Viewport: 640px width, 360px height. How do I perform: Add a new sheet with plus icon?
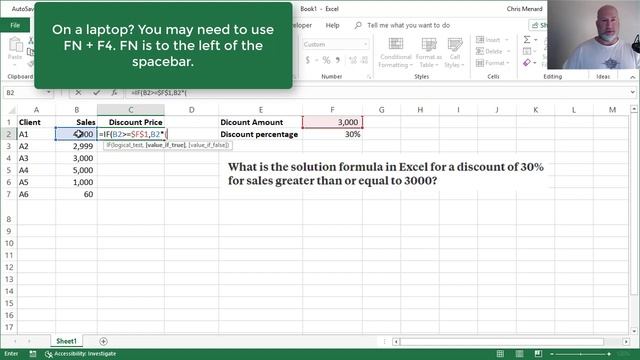pos(103,341)
